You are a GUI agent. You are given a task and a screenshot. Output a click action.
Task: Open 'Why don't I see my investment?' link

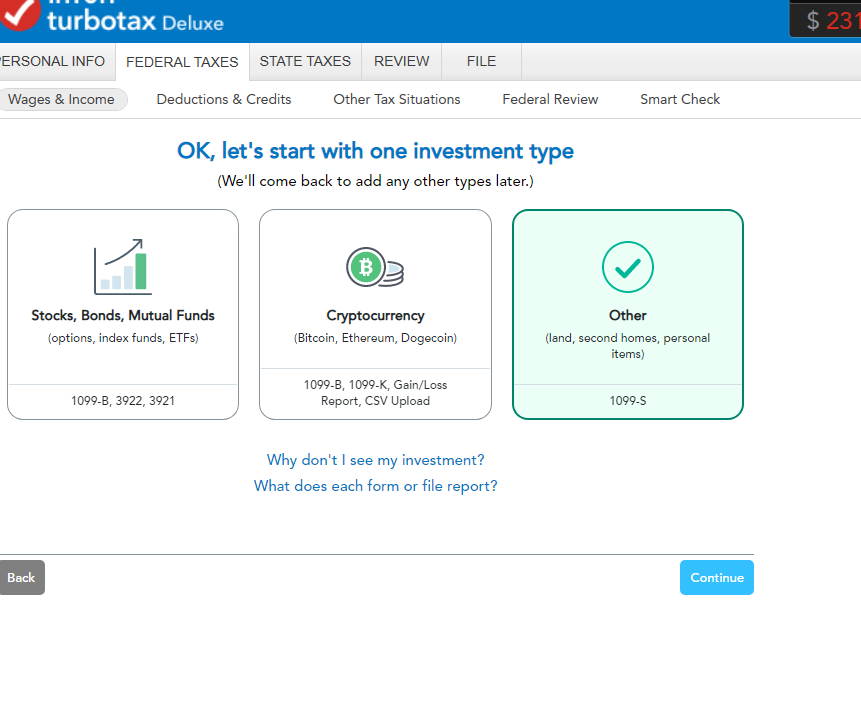376,460
